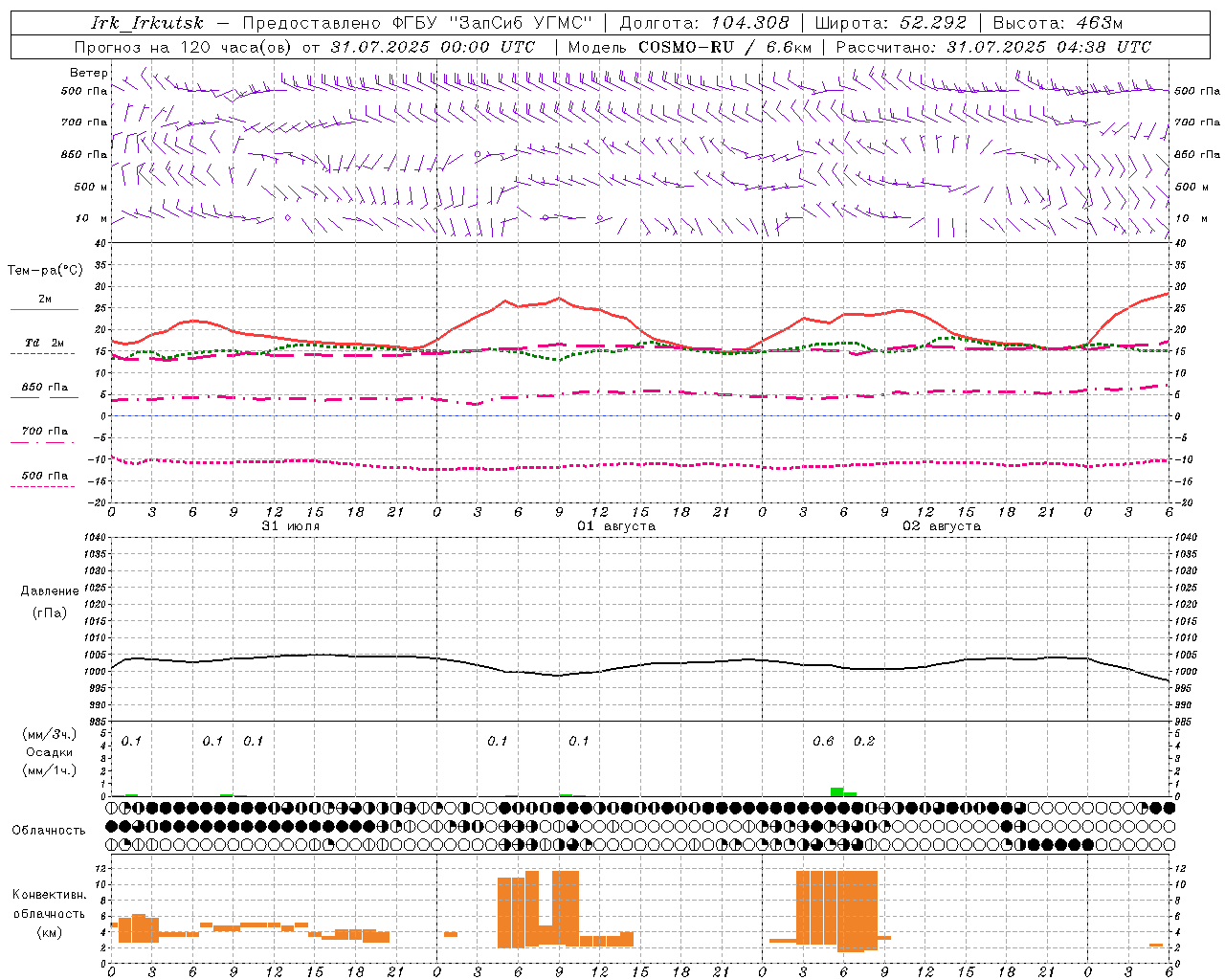Viewport: 1225px width, 980px height.
Task: Click the 'Тем-ра(°C)' temperature panel label
Action: [x=45, y=271]
